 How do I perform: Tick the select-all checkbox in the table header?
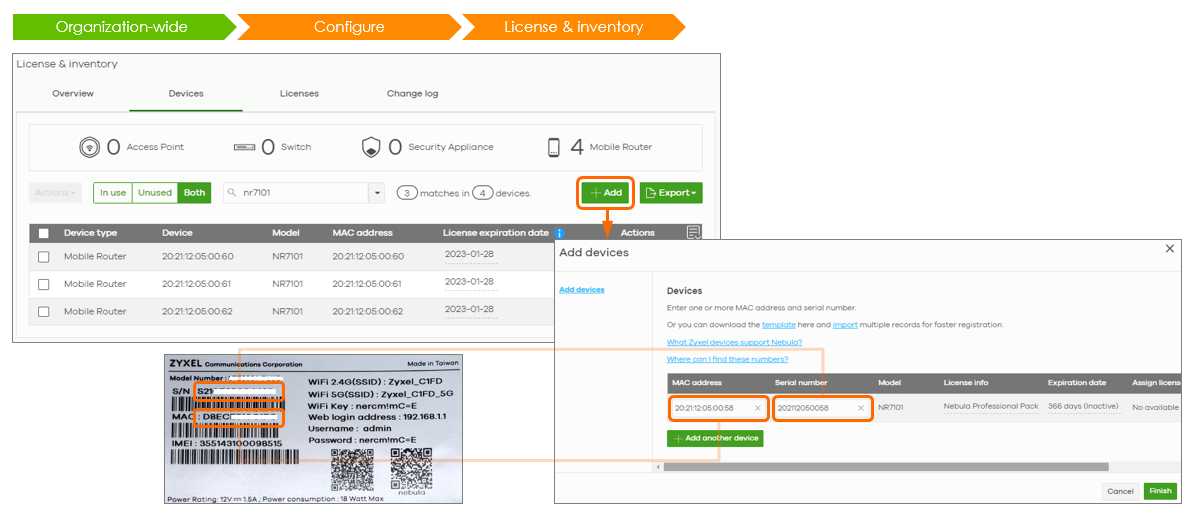tap(43, 233)
